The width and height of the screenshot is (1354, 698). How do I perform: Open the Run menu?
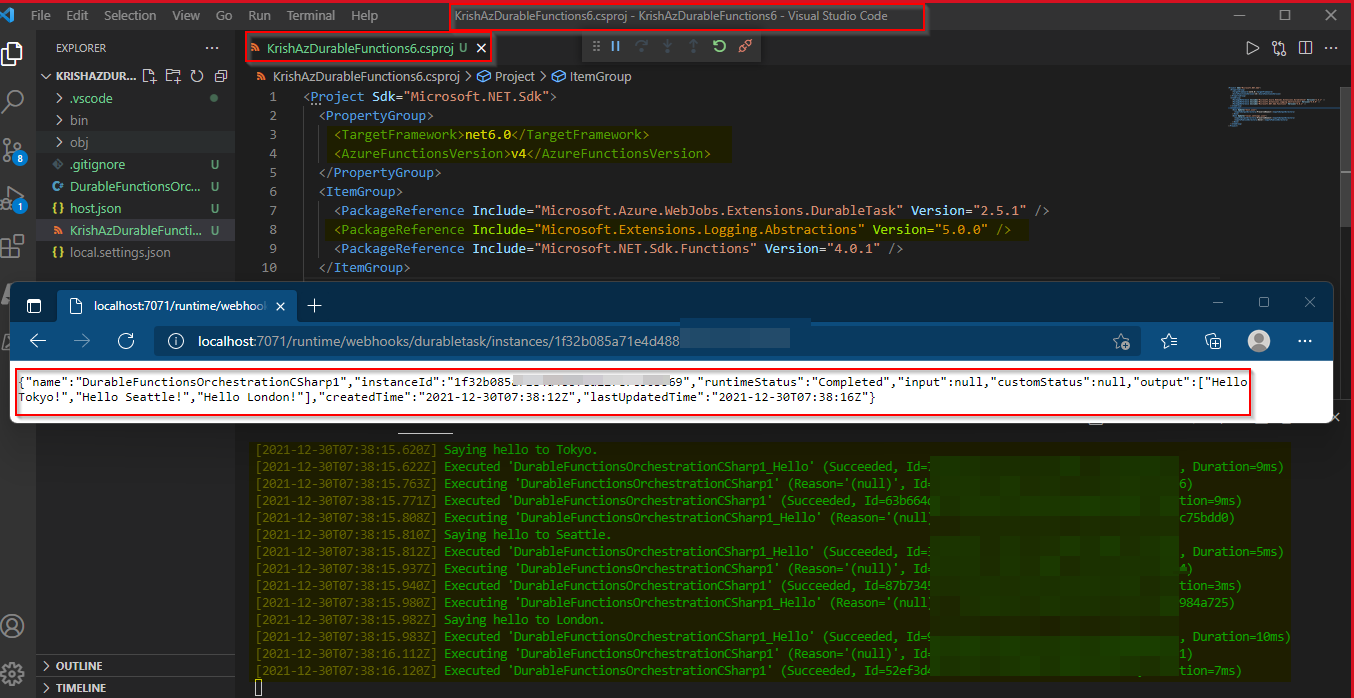260,16
